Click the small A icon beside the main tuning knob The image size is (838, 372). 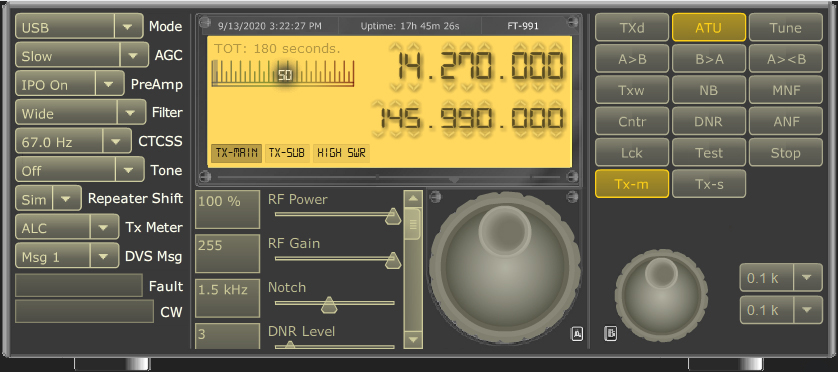[x=577, y=334]
